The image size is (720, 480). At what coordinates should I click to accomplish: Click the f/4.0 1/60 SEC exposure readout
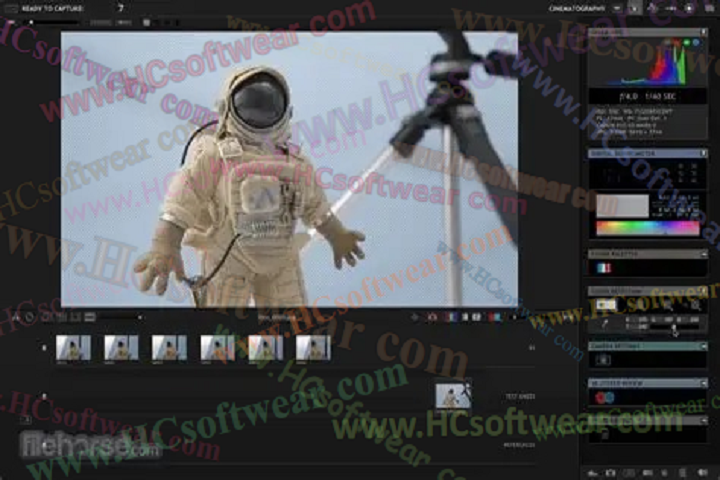click(x=647, y=96)
